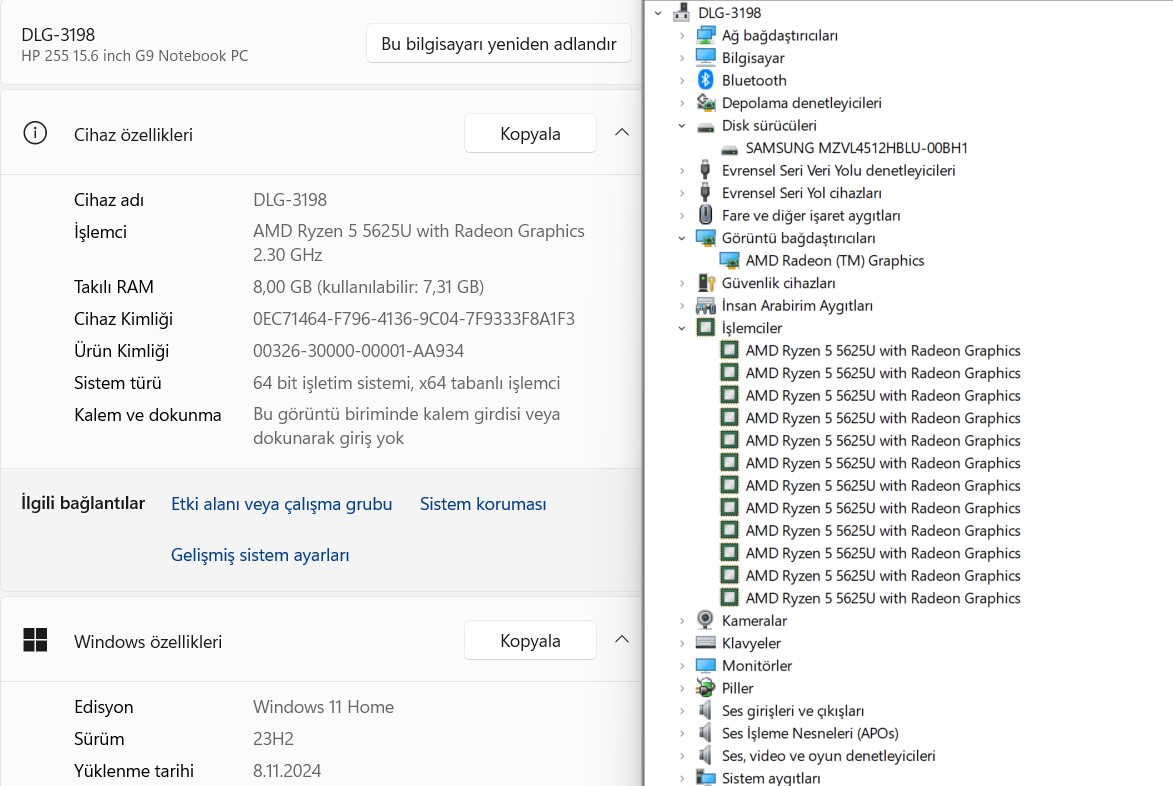Click the Takılı RAM value 8,00 GB
The width and height of the screenshot is (1173, 786).
[x=368, y=286]
